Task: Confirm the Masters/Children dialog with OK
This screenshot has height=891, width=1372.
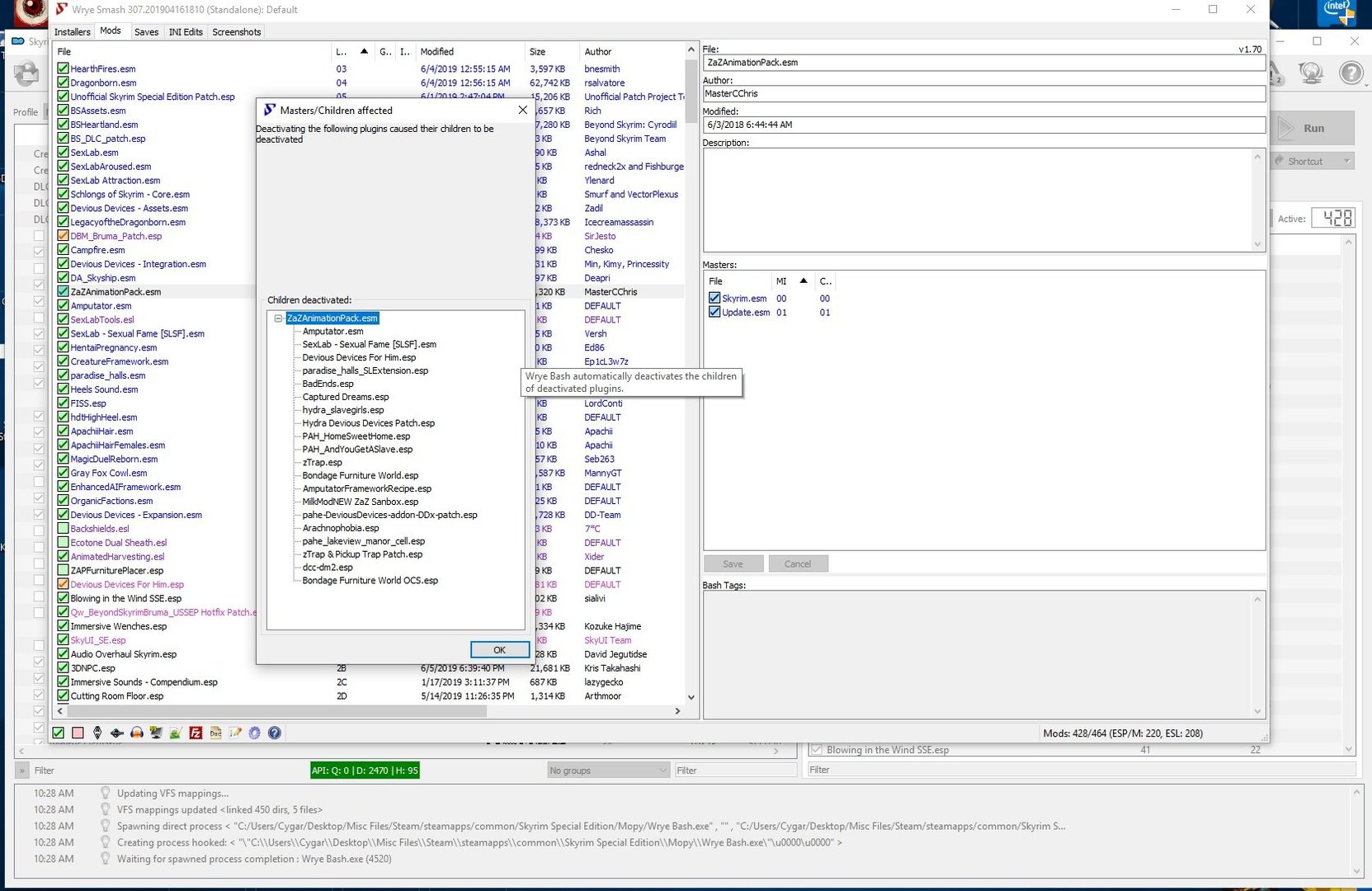Action: pyautogui.click(x=499, y=649)
